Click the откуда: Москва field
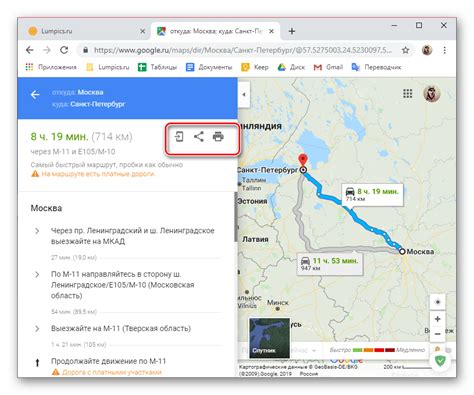 (x=78, y=92)
